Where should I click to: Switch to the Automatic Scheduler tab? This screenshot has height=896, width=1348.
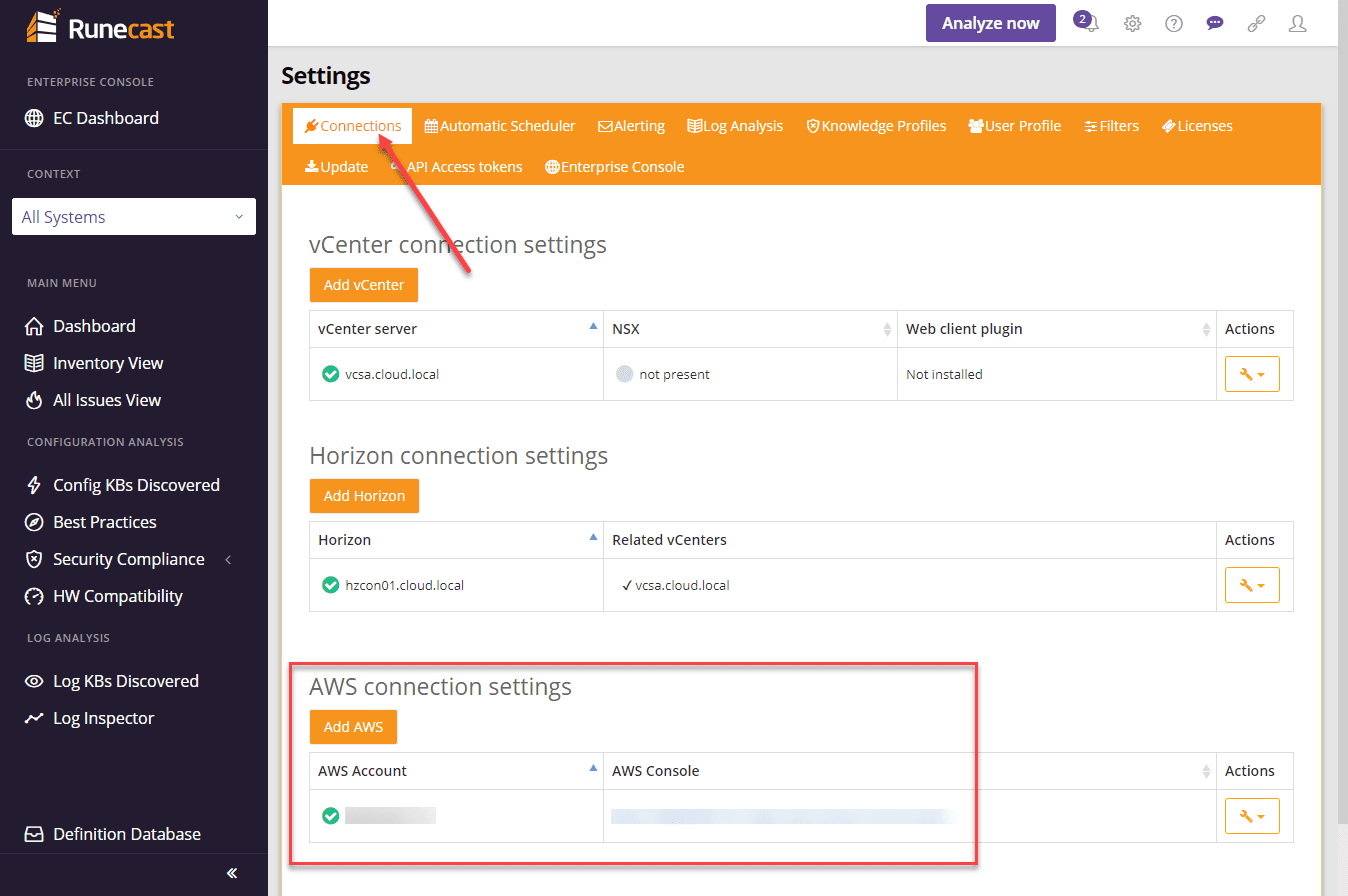coord(499,125)
